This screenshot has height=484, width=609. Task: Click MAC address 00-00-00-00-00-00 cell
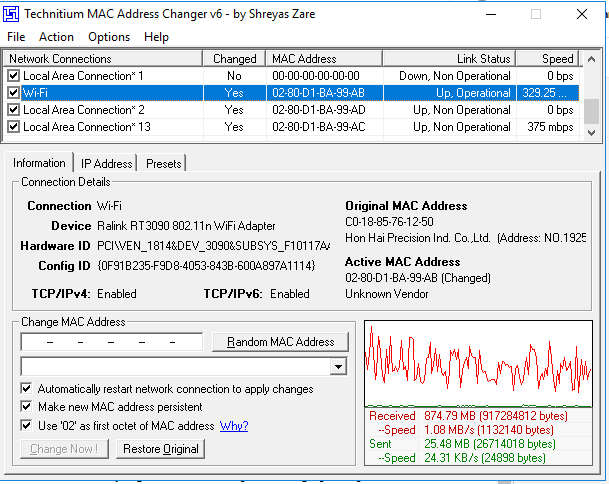point(316,76)
